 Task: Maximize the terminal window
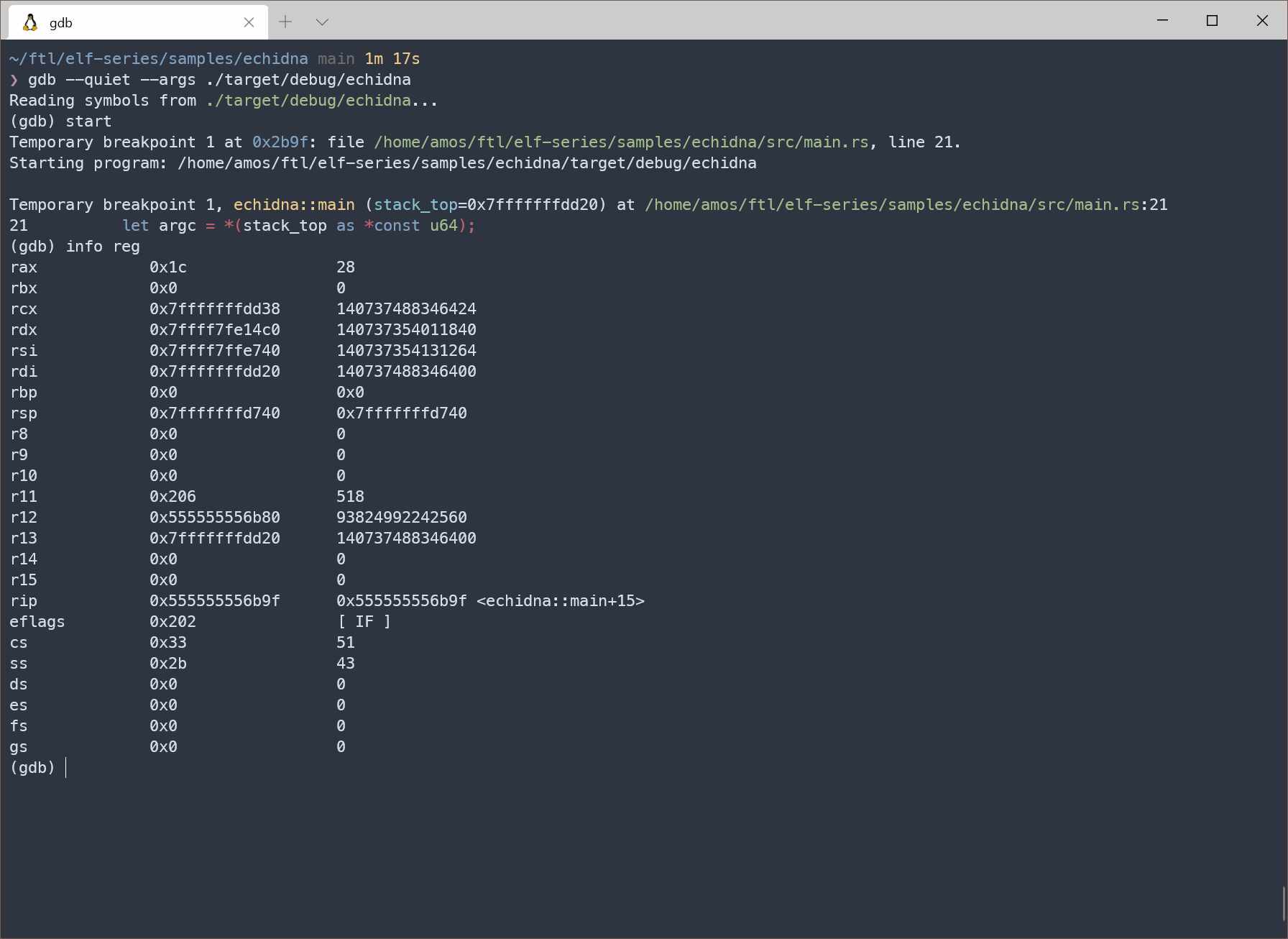click(x=1212, y=20)
